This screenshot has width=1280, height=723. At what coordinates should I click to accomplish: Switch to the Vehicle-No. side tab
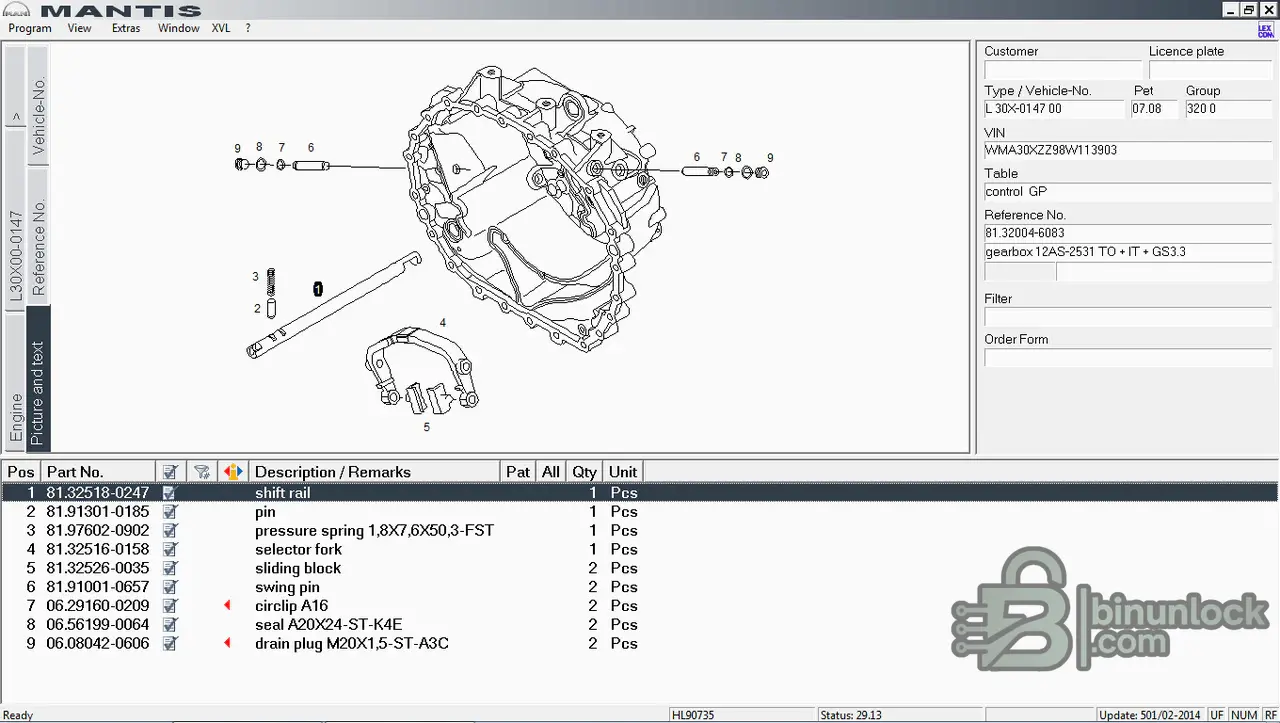pyautogui.click(x=38, y=104)
